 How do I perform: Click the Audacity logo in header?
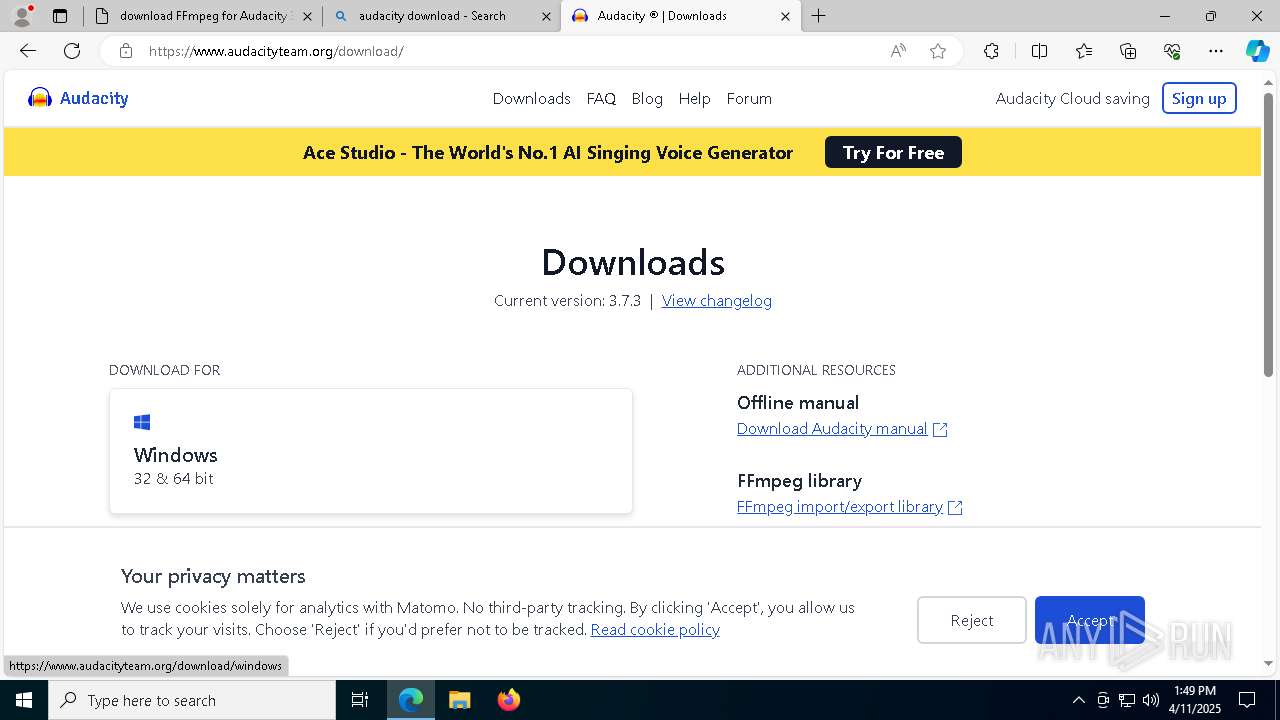(78, 98)
